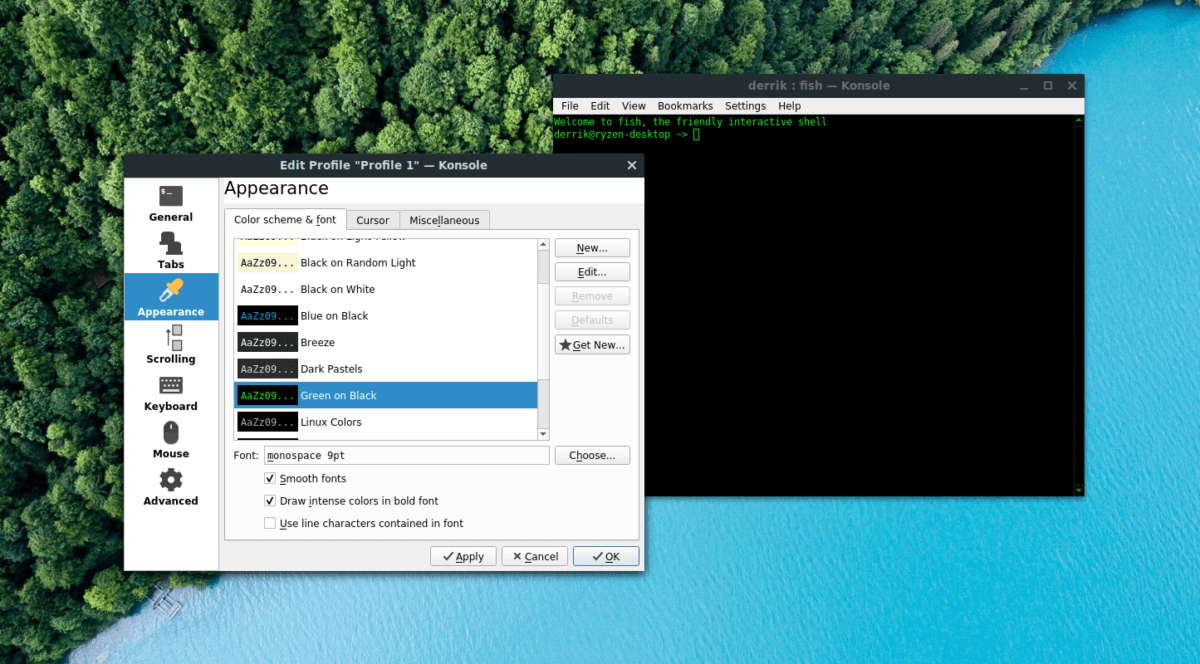Close the Edit Profile dialog
Image resolution: width=1200 pixels, height=664 pixels.
coord(632,165)
